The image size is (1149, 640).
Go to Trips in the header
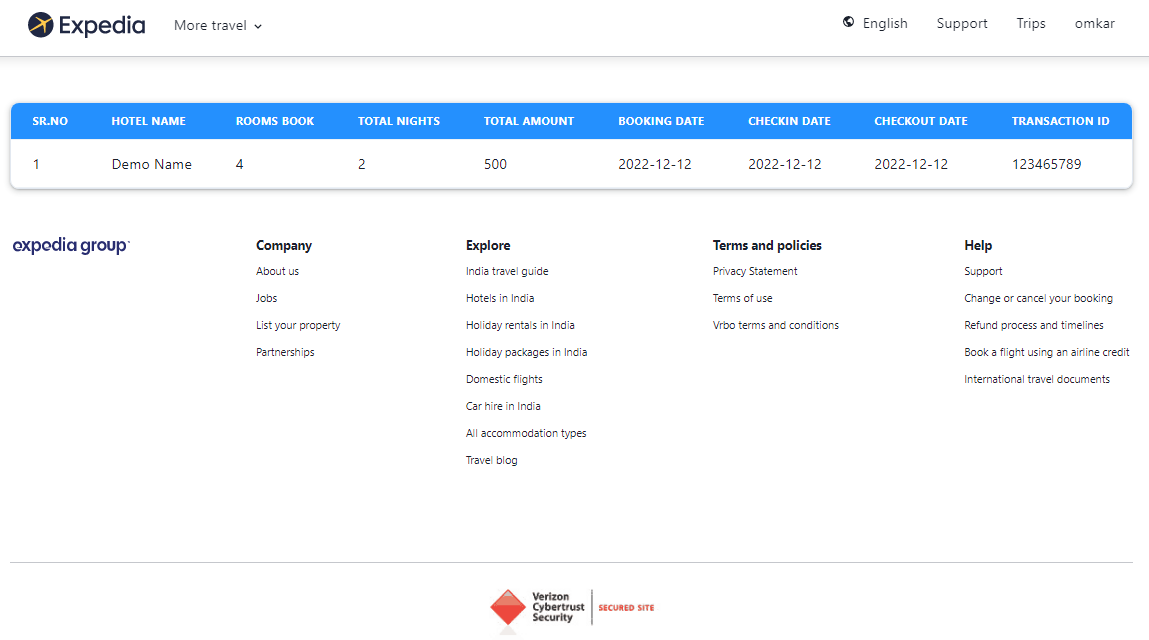[x=1030, y=23]
